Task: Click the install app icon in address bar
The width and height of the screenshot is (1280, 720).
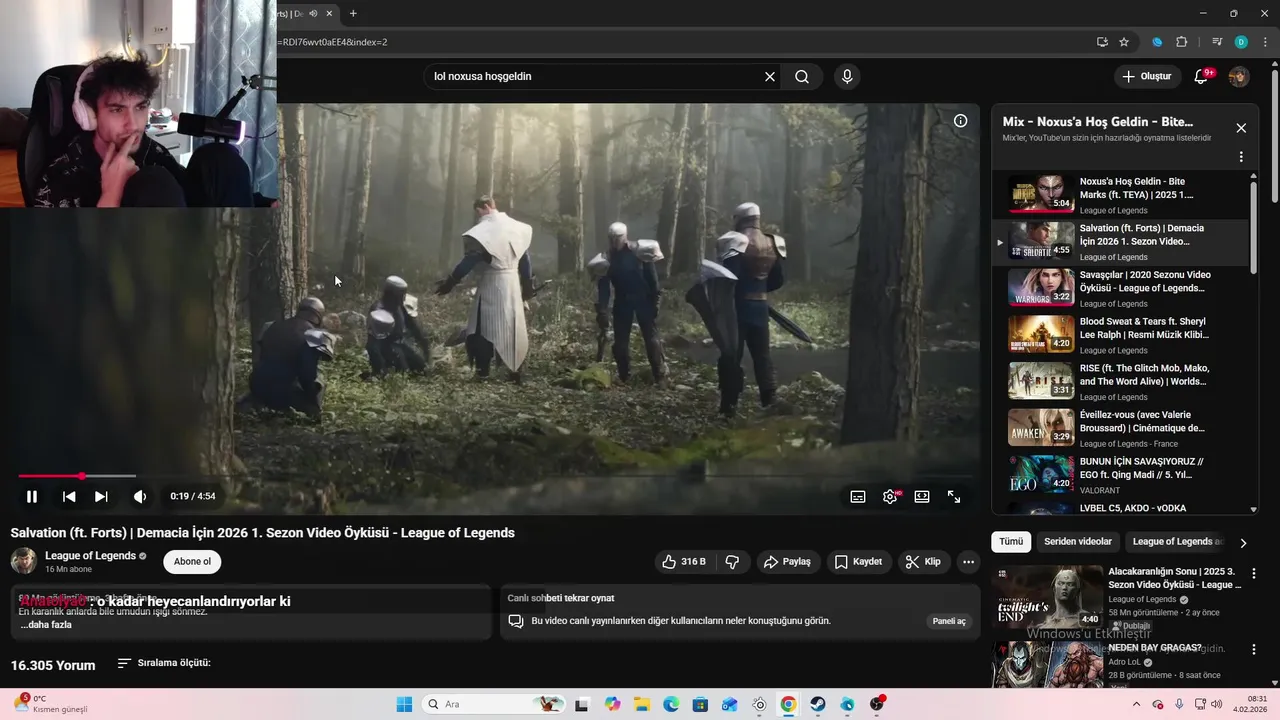Action: pyautogui.click(x=1102, y=42)
